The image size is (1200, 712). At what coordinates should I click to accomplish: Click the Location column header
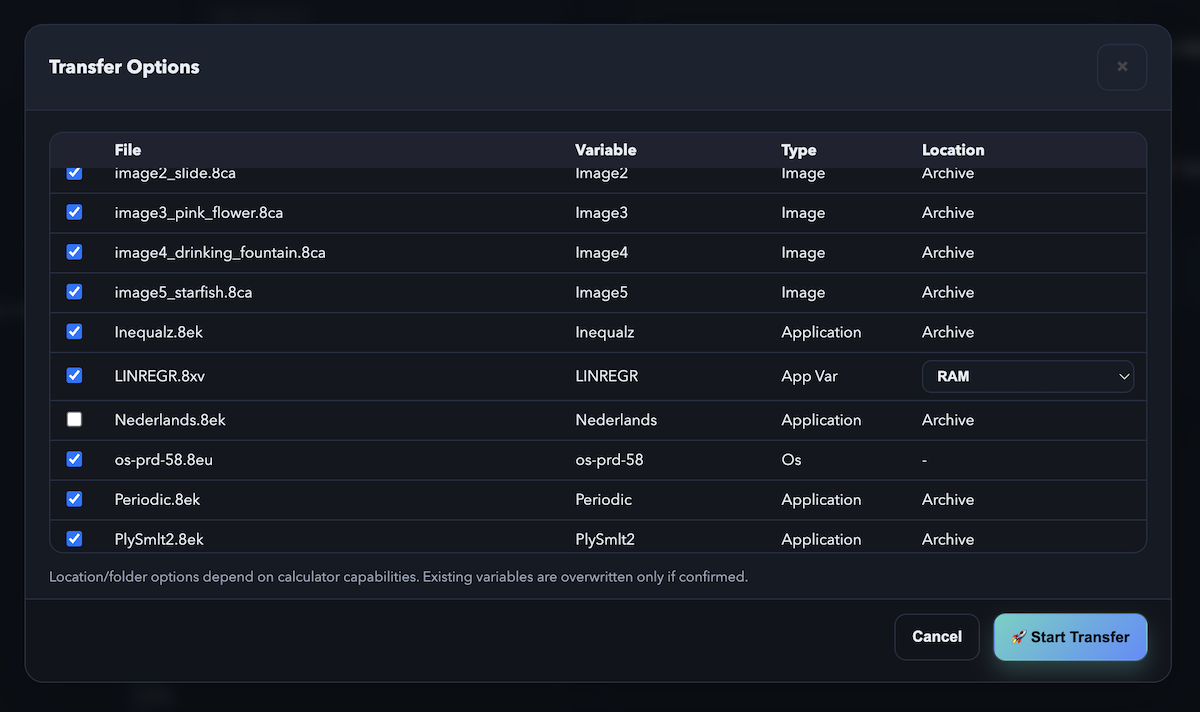pos(952,150)
